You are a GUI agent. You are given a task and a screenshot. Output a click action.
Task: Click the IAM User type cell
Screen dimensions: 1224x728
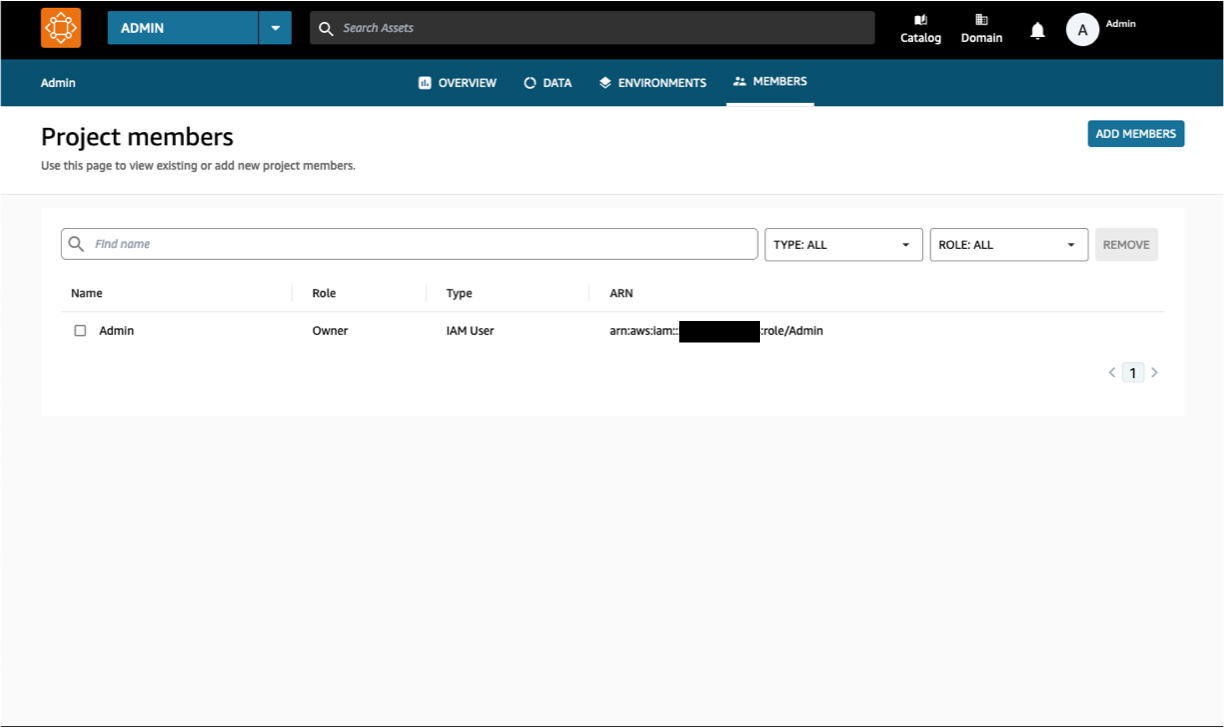pyautogui.click(x=470, y=331)
